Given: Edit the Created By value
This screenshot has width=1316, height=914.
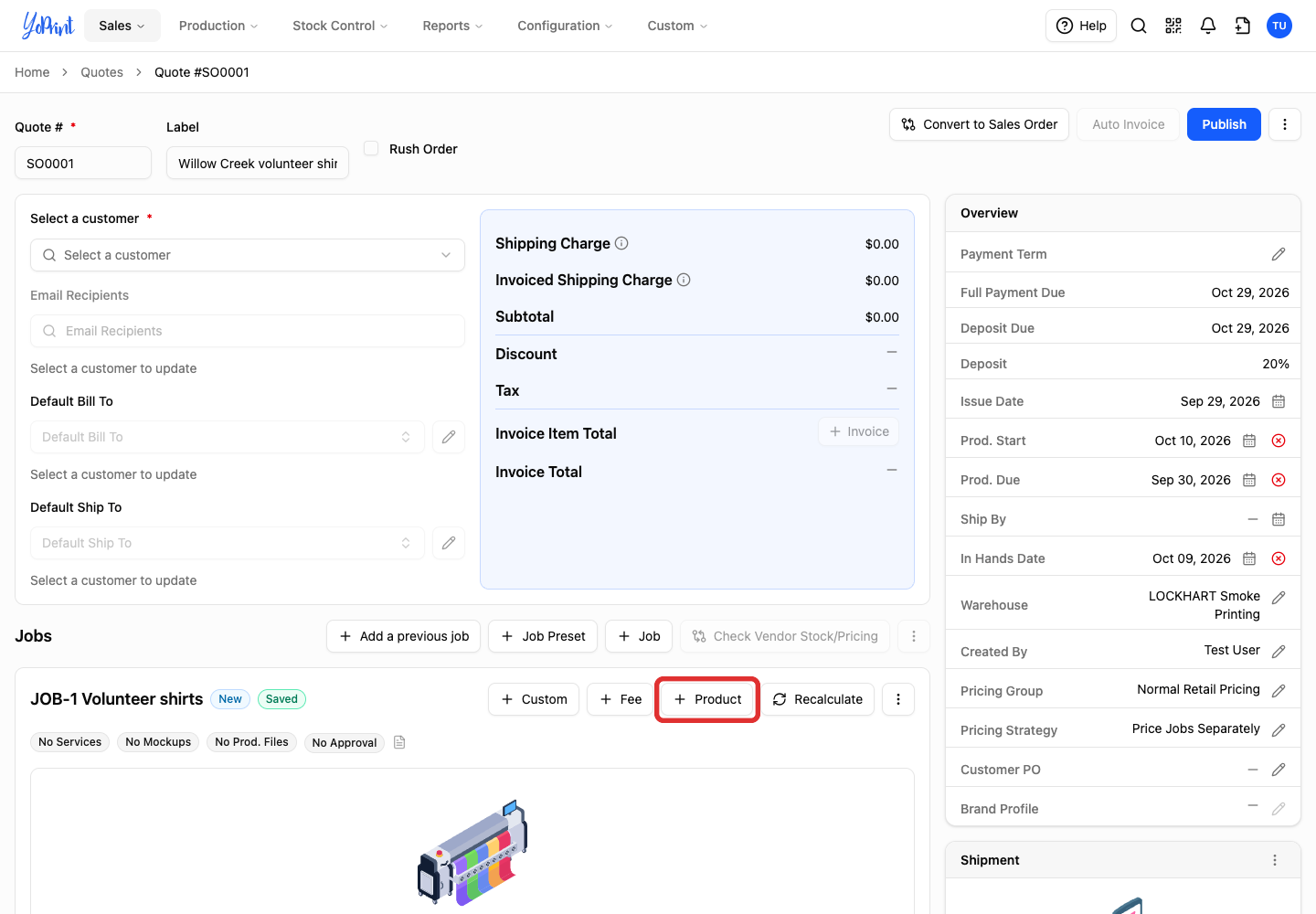Looking at the screenshot, I should [x=1279, y=652].
